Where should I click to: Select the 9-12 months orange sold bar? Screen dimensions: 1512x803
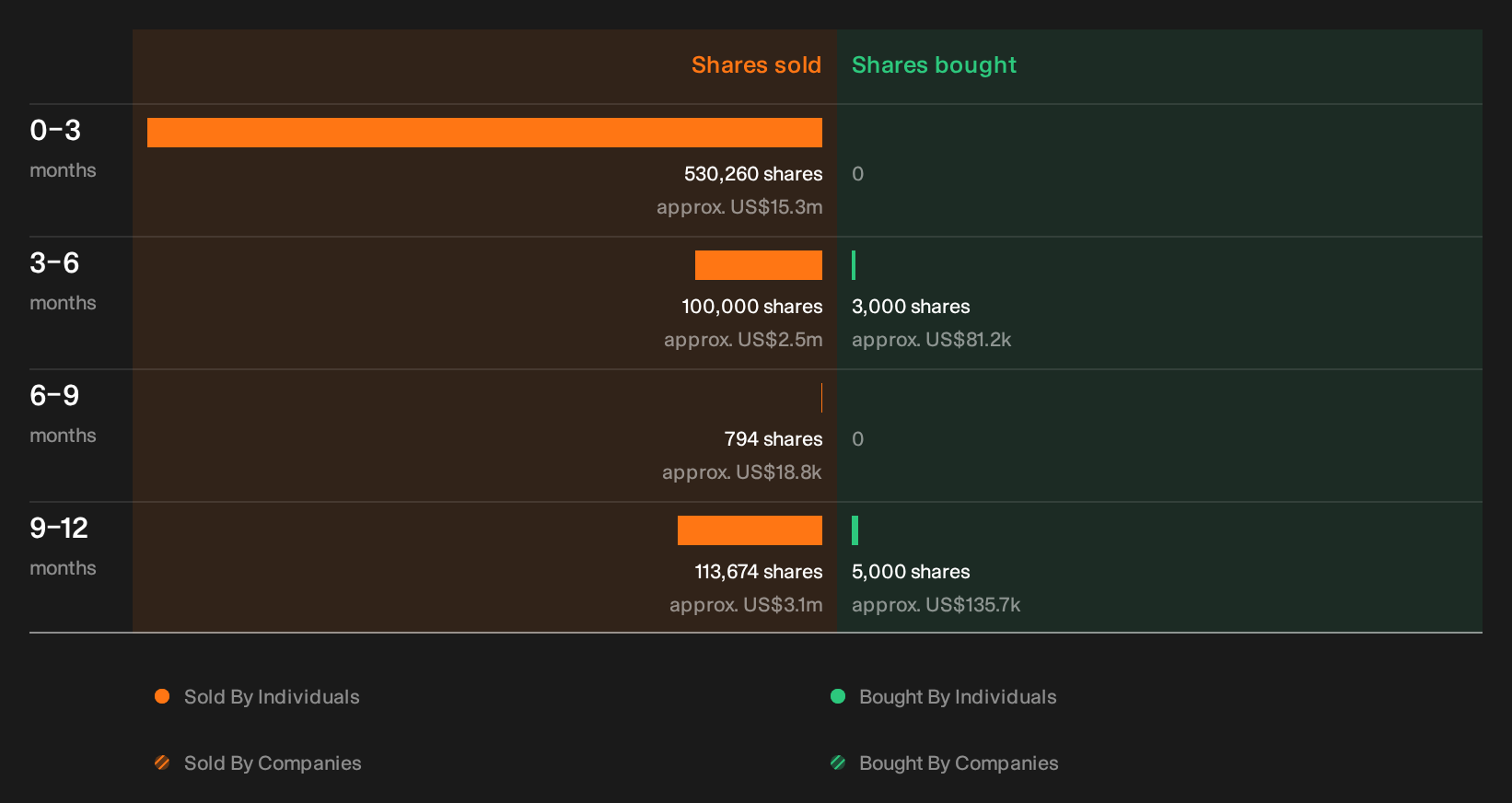750,530
